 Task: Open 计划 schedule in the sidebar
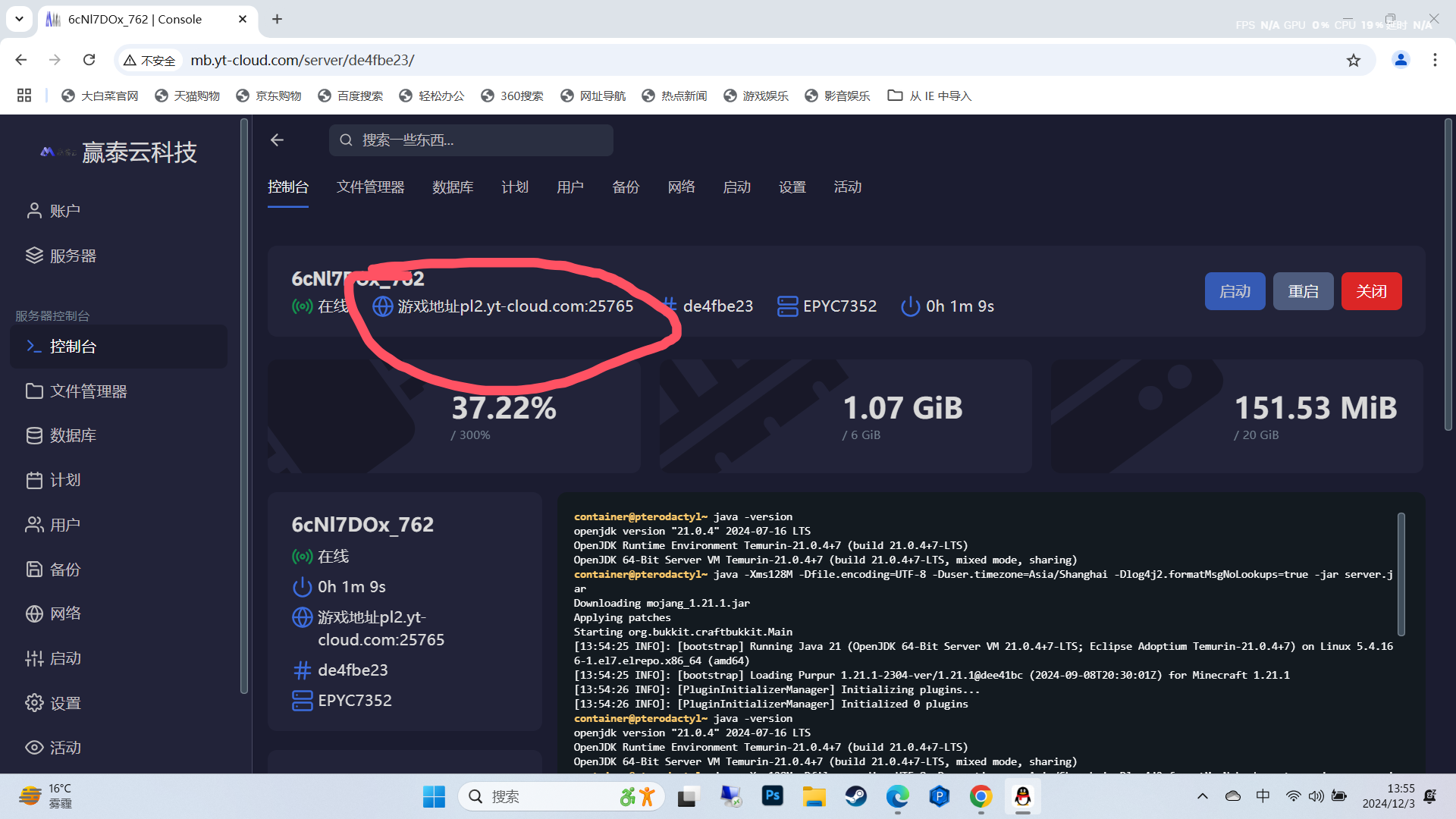(53, 480)
